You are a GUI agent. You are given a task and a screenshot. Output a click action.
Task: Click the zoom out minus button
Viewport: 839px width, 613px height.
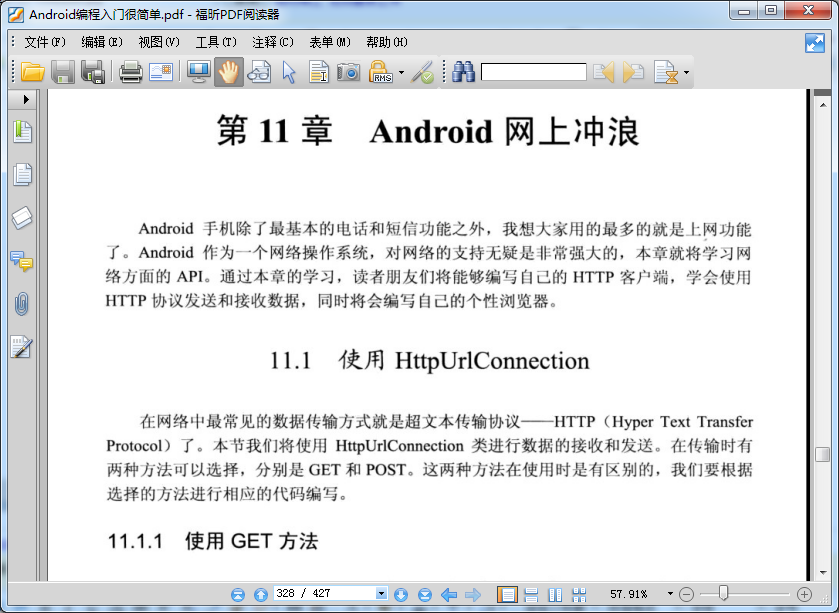click(687, 594)
